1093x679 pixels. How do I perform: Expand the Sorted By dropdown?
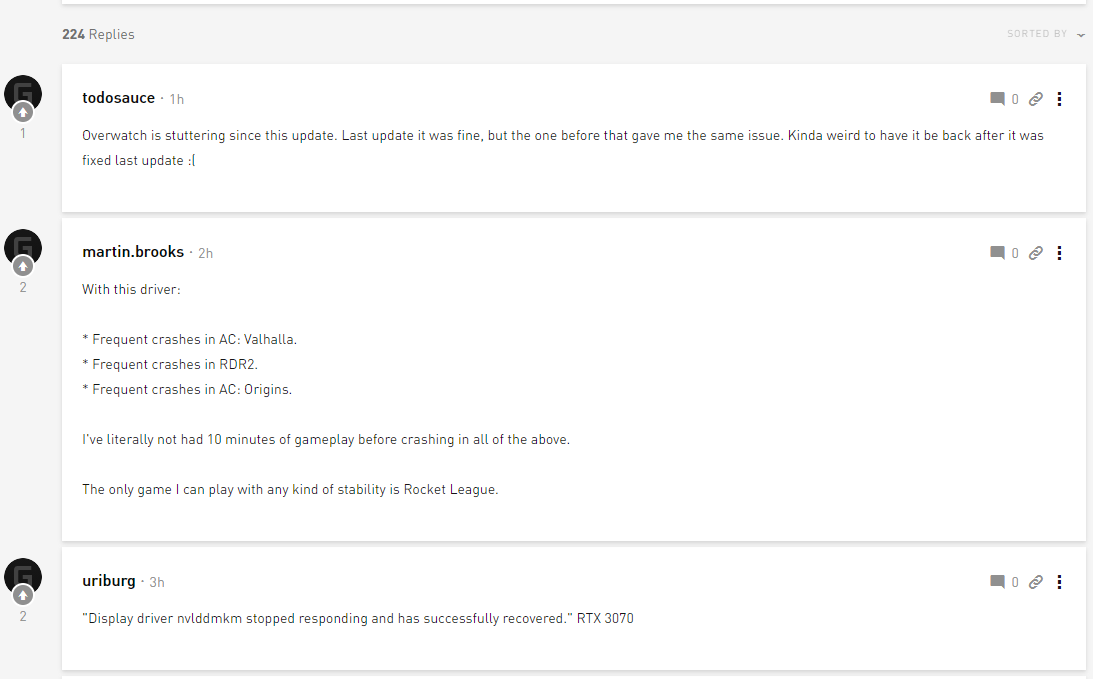tap(1046, 34)
